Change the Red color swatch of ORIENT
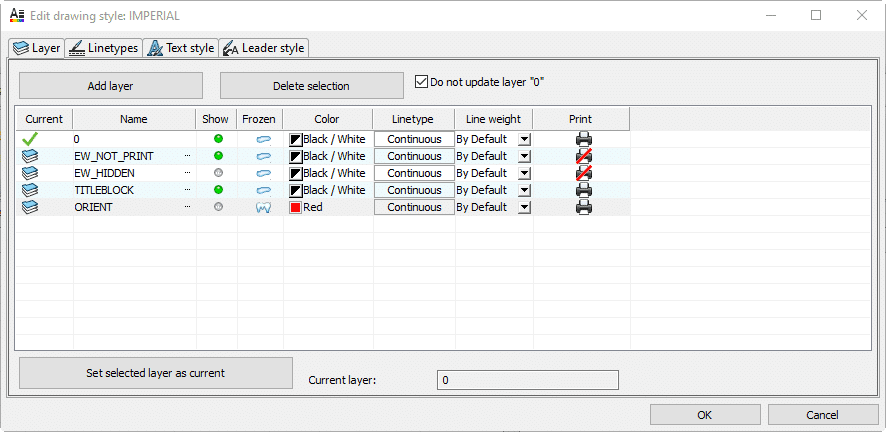The height and width of the screenshot is (432, 886). click(x=295, y=207)
